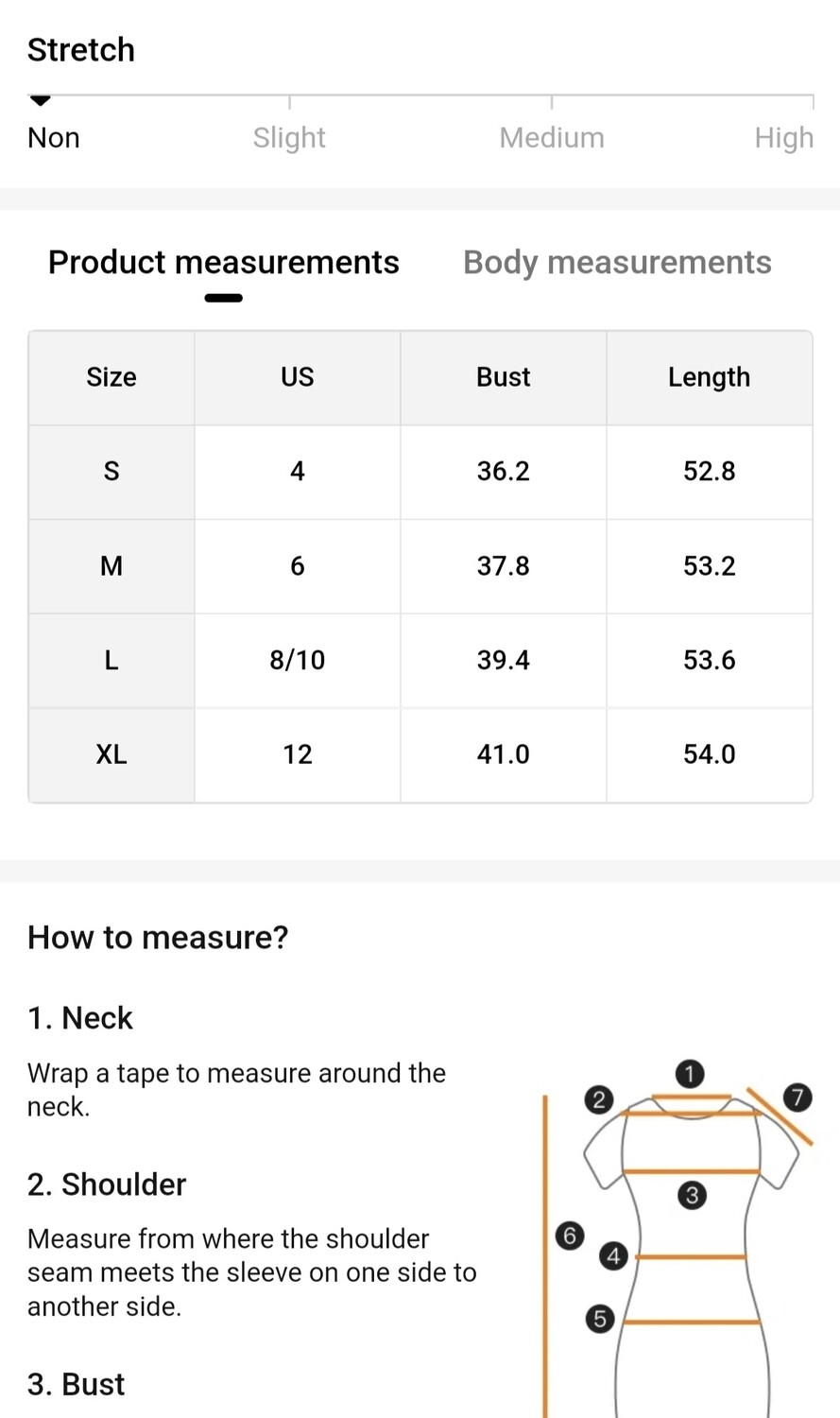Click the black stretch indicator arrow
Image resolution: width=840 pixels, height=1418 pixels.
point(41,101)
